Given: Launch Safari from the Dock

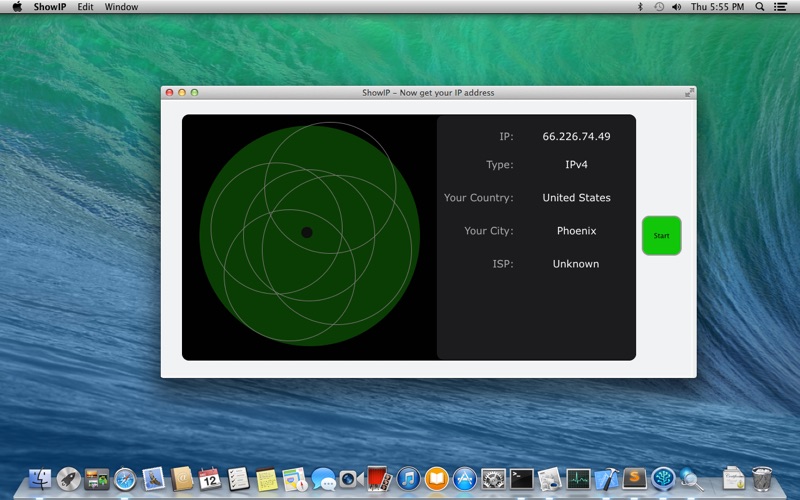Looking at the screenshot, I should click(125, 480).
